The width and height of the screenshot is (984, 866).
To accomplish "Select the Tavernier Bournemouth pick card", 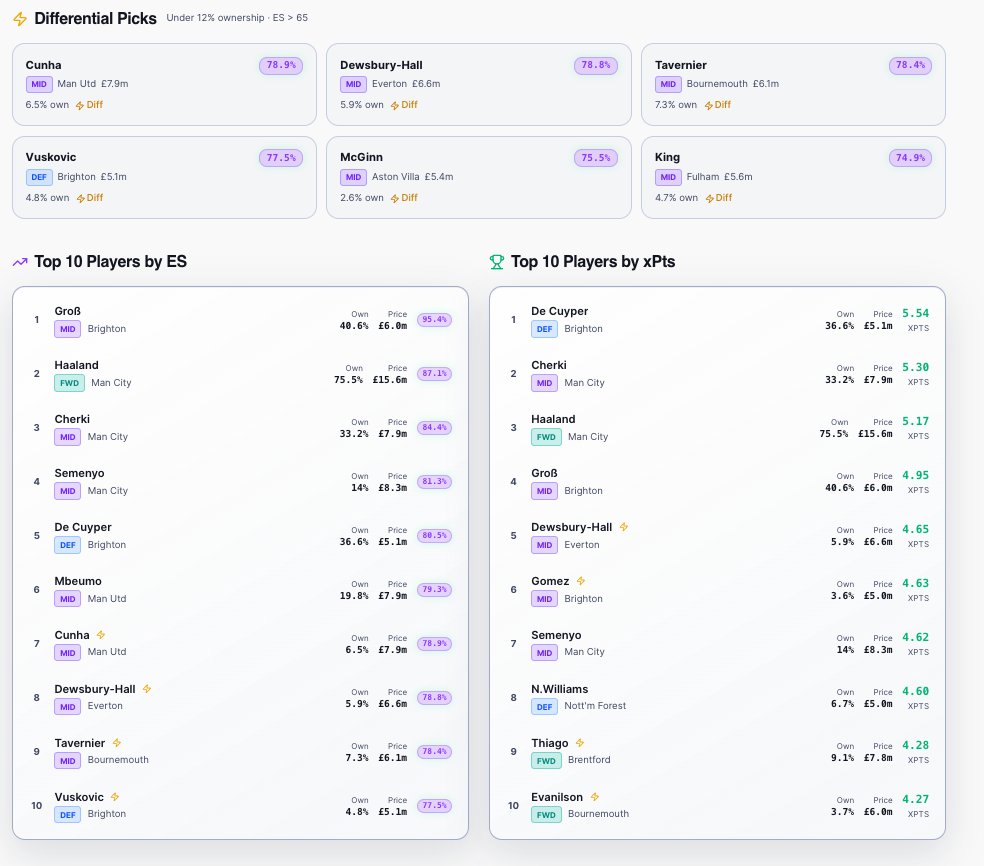I will pos(793,85).
